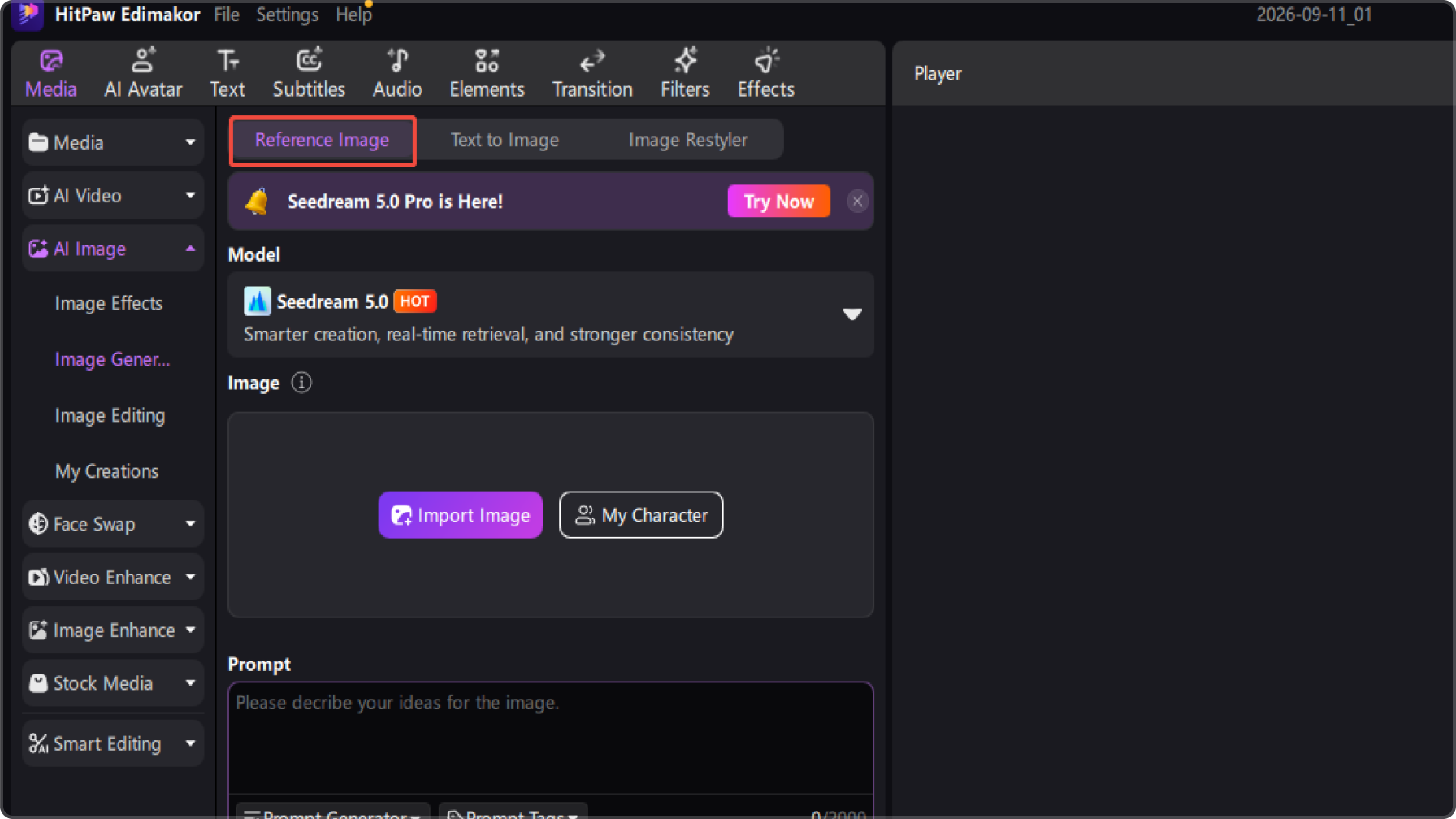Image resolution: width=1456 pixels, height=819 pixels.
Task: Open the Effects library
Action: [766, 73]
